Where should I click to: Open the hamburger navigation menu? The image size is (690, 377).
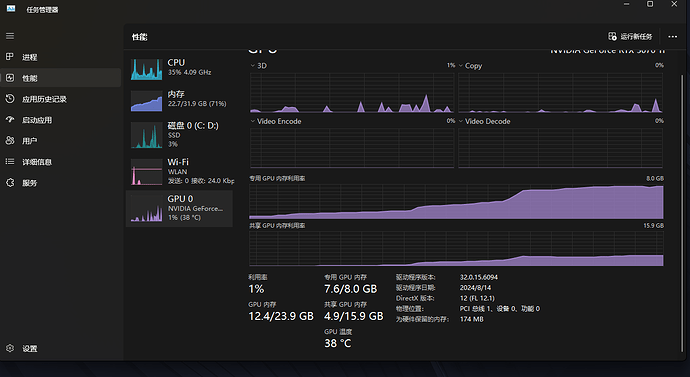tap(10, 36)
